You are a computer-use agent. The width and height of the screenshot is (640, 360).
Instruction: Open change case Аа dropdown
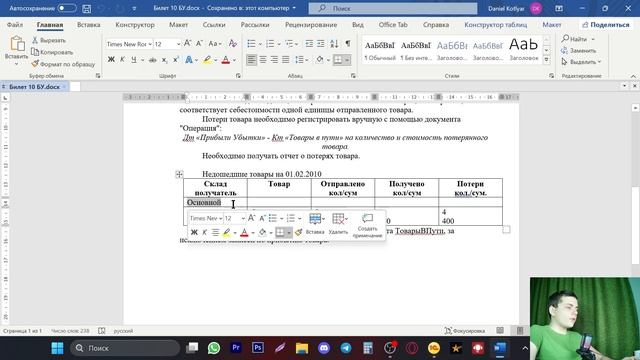(x=215, y=44)
